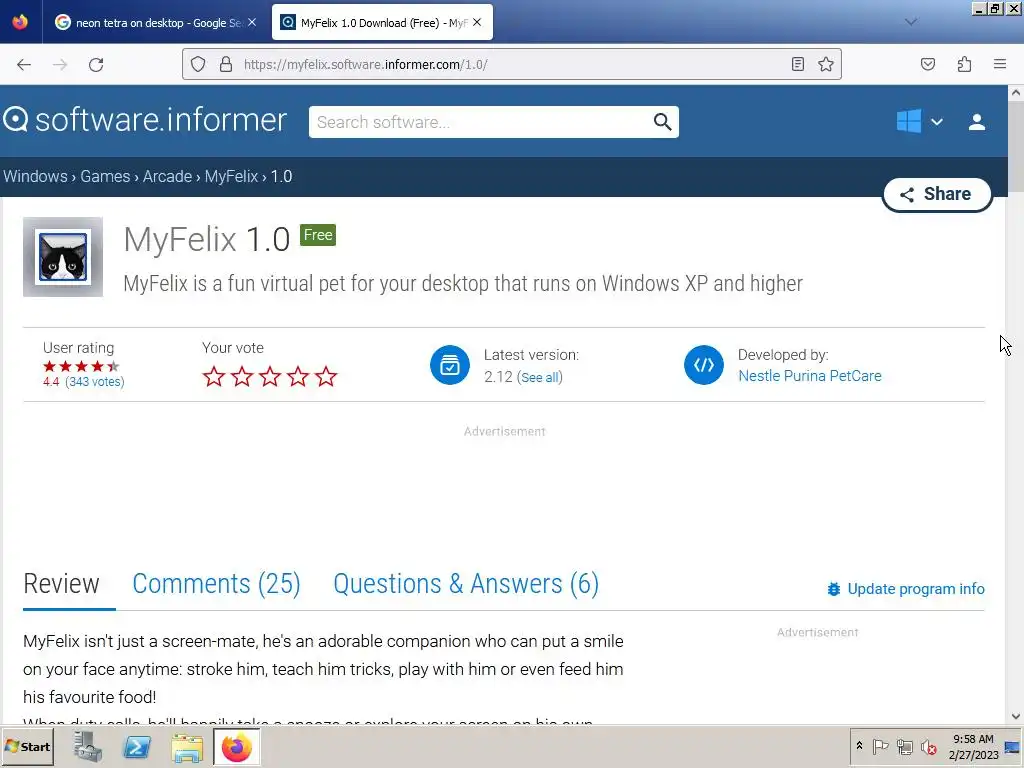Screen dimensions: 1024x768
Task: Select the MyFelix 1.0 Download browser tab
Action: (x=382, y=23)
